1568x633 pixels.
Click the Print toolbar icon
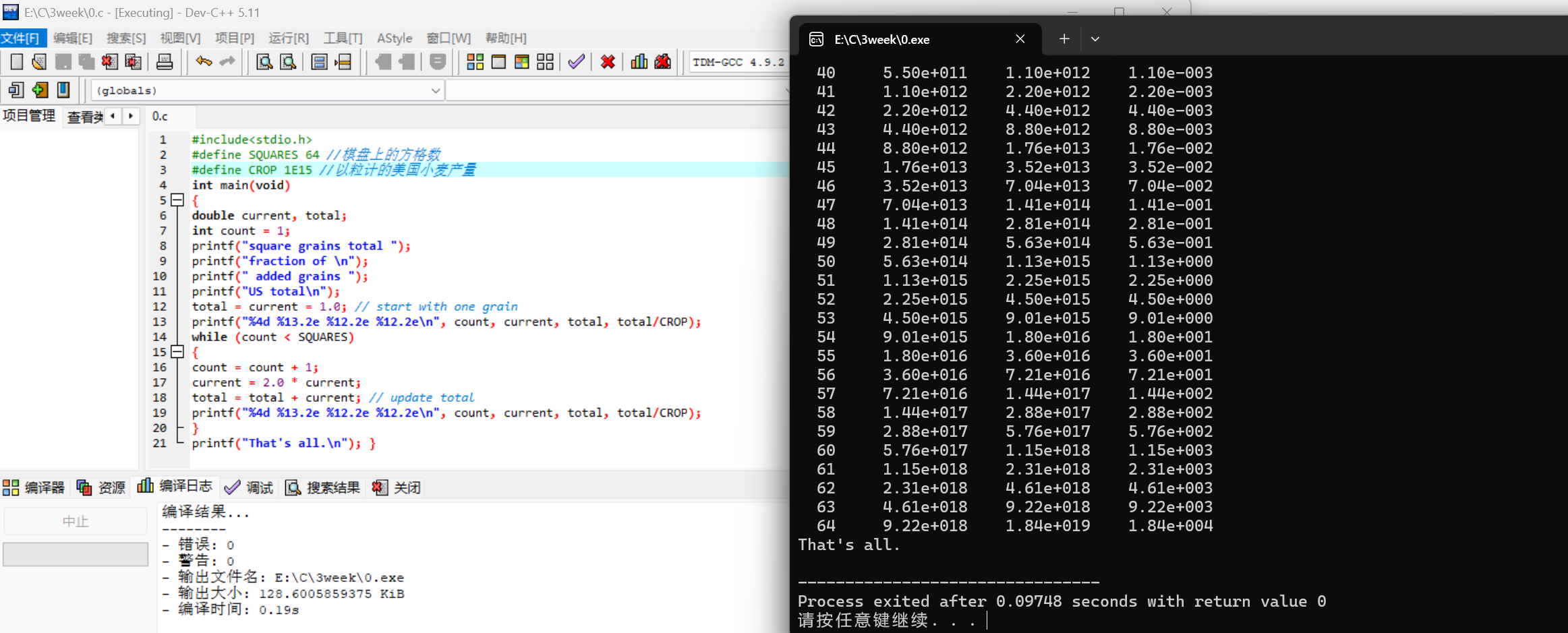point(165,62)
